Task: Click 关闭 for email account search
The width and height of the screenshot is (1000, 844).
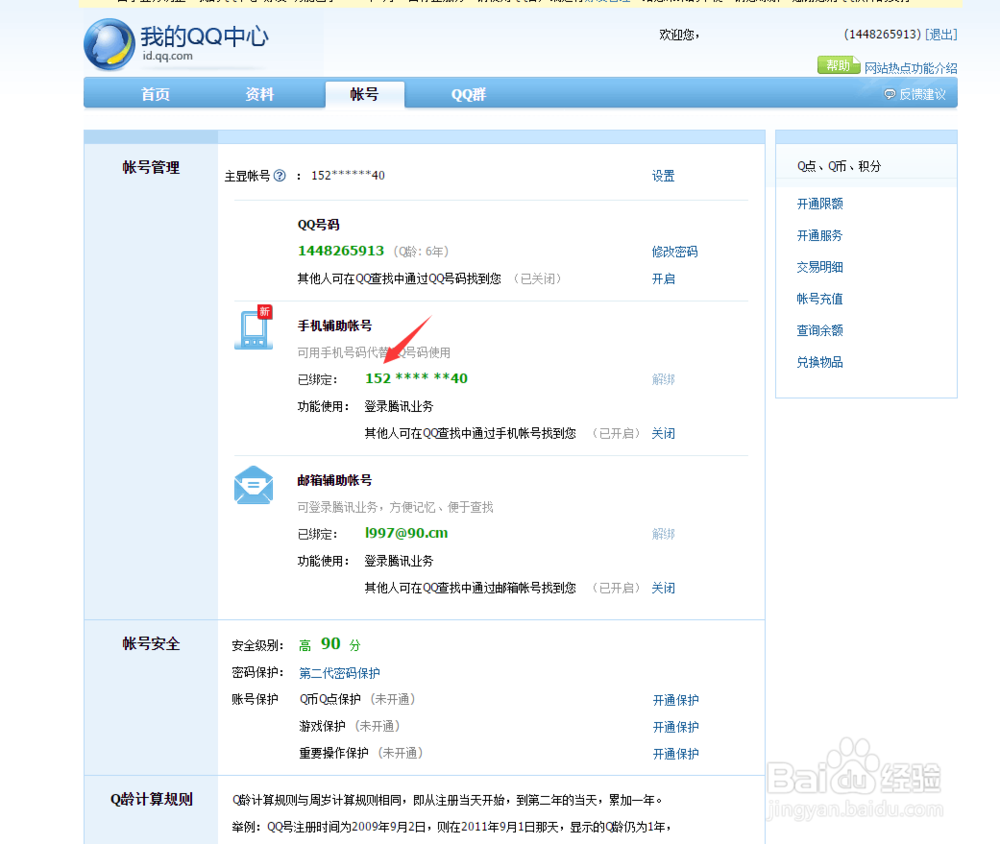Action: 663,588
